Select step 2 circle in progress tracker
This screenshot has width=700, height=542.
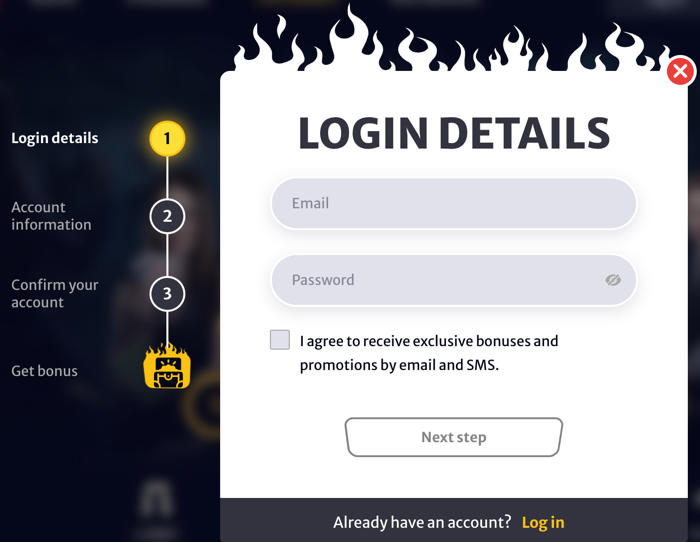pos(167,216)
